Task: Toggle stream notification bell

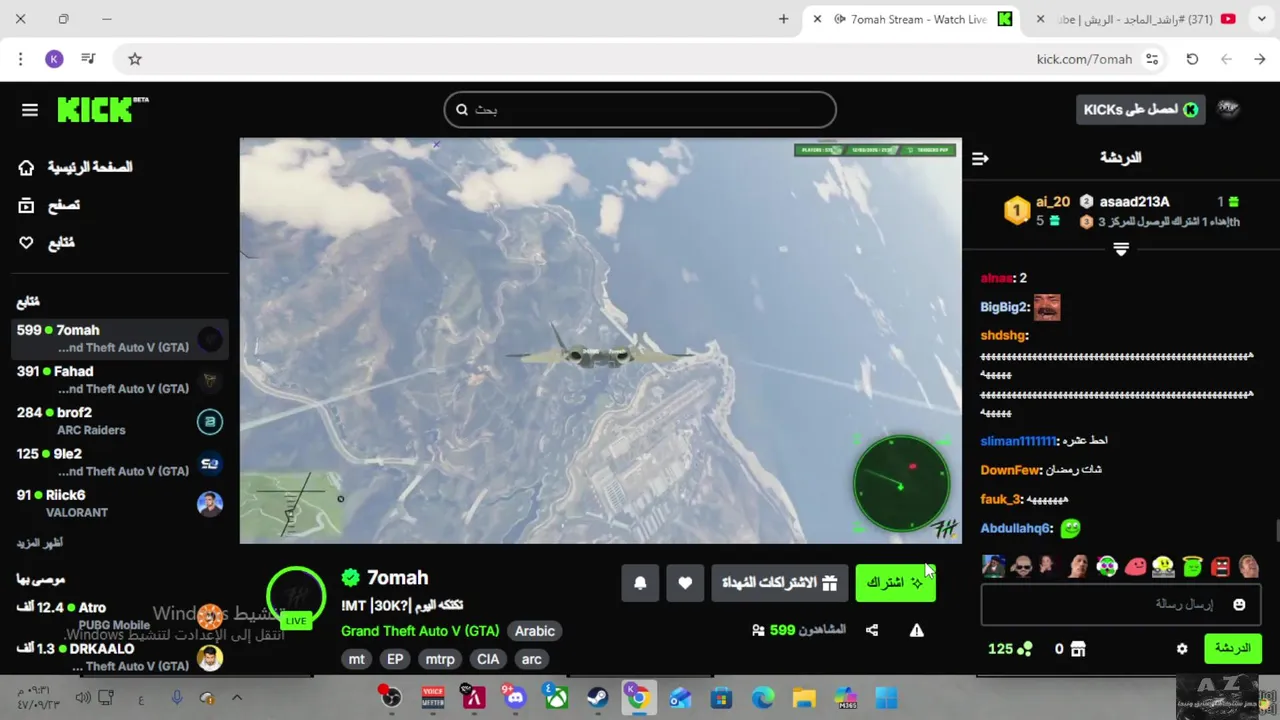Action: coord(640,583)
